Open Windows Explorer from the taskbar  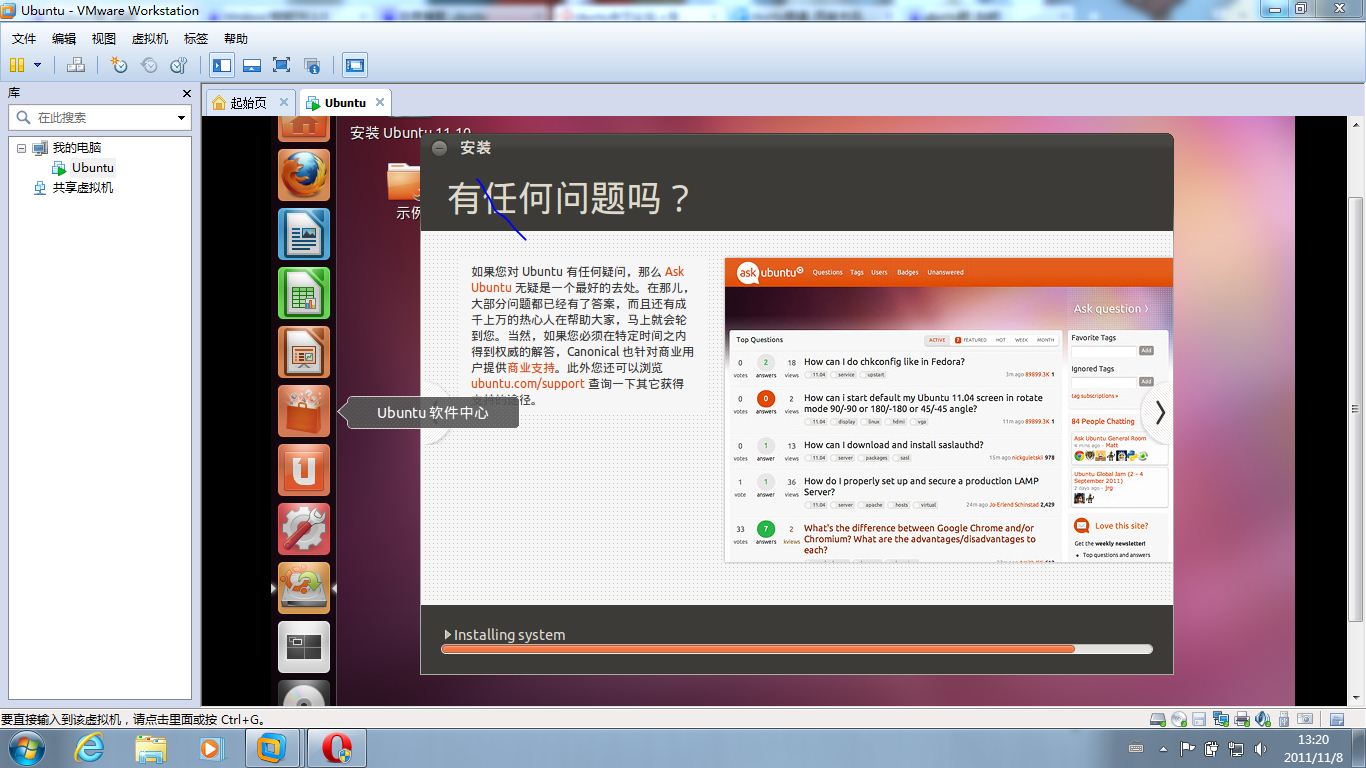(x=151, y=748)
